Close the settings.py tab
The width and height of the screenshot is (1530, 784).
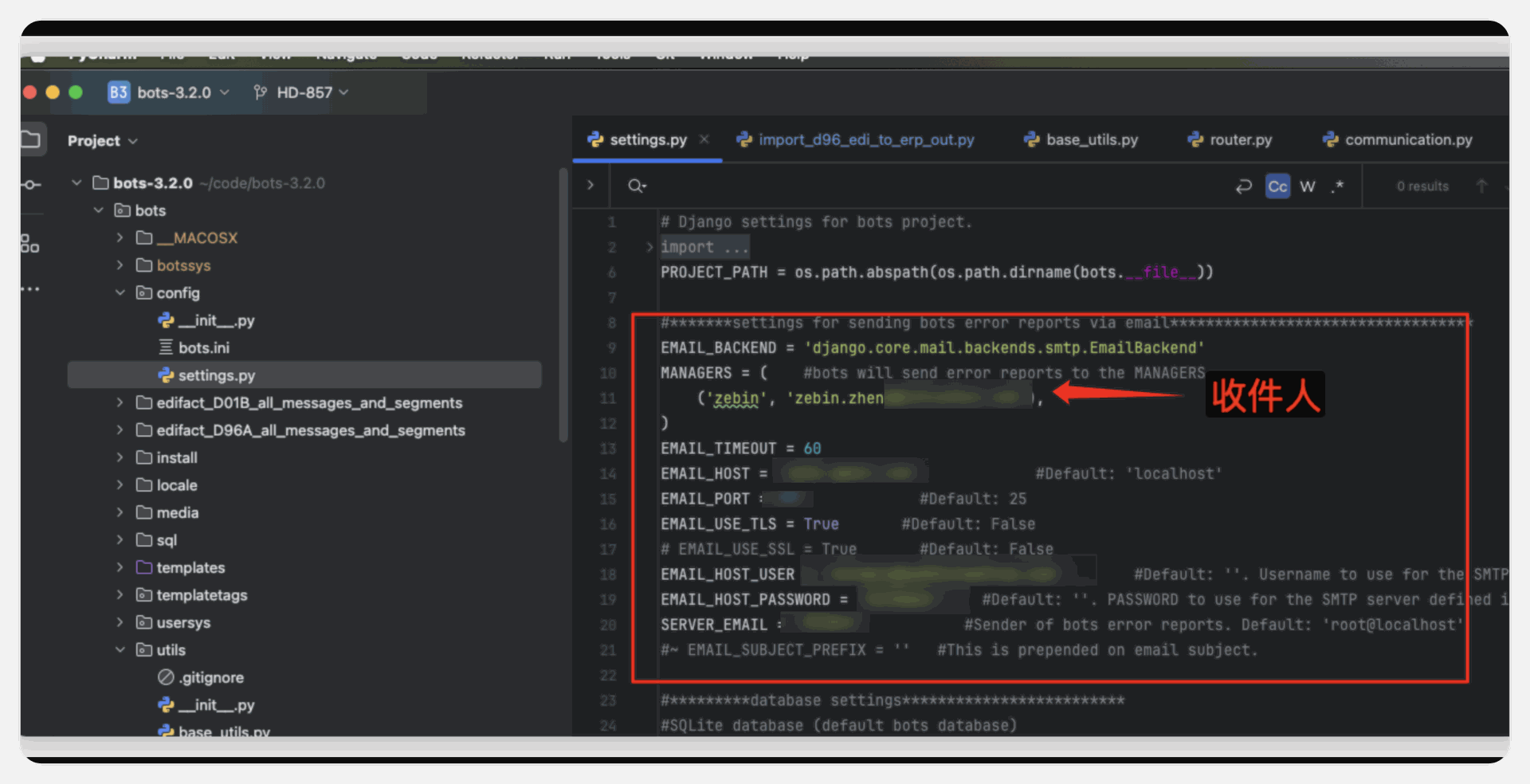pyautogui.click(x=704, y=139)
